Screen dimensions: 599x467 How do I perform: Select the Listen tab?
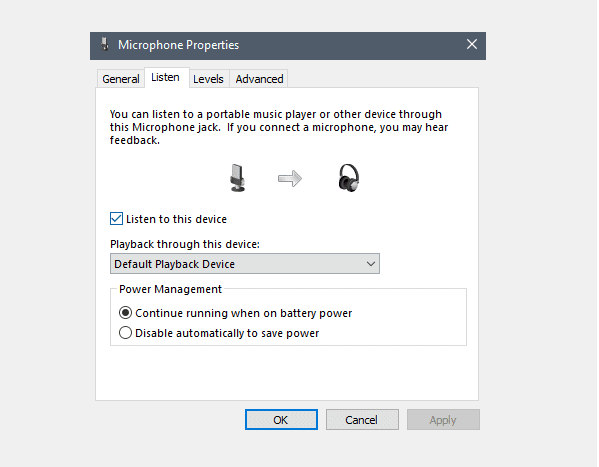point(165,78)
